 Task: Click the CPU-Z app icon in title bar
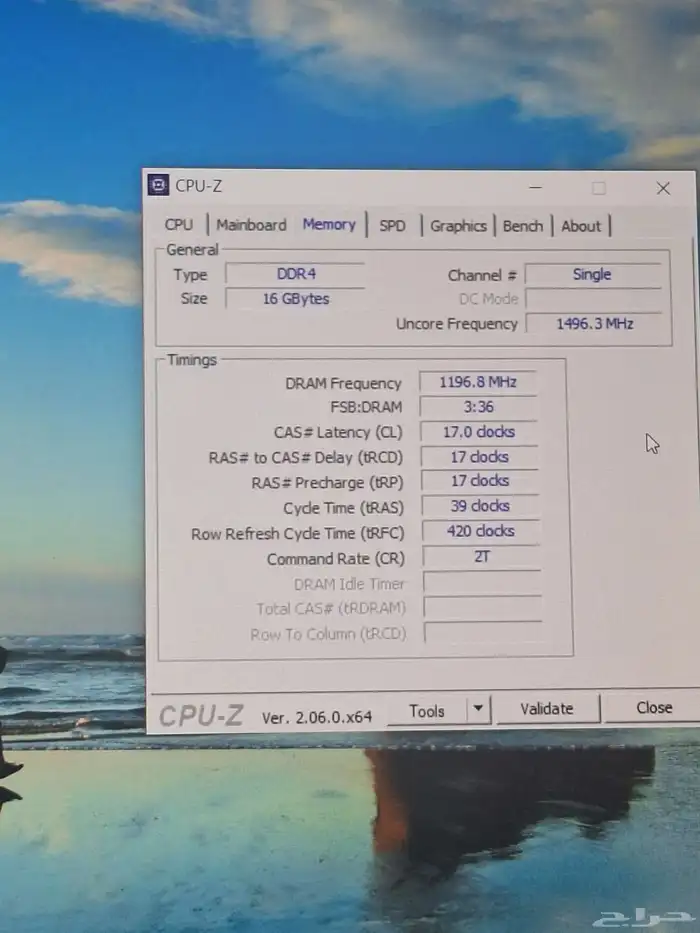[158, 185]
